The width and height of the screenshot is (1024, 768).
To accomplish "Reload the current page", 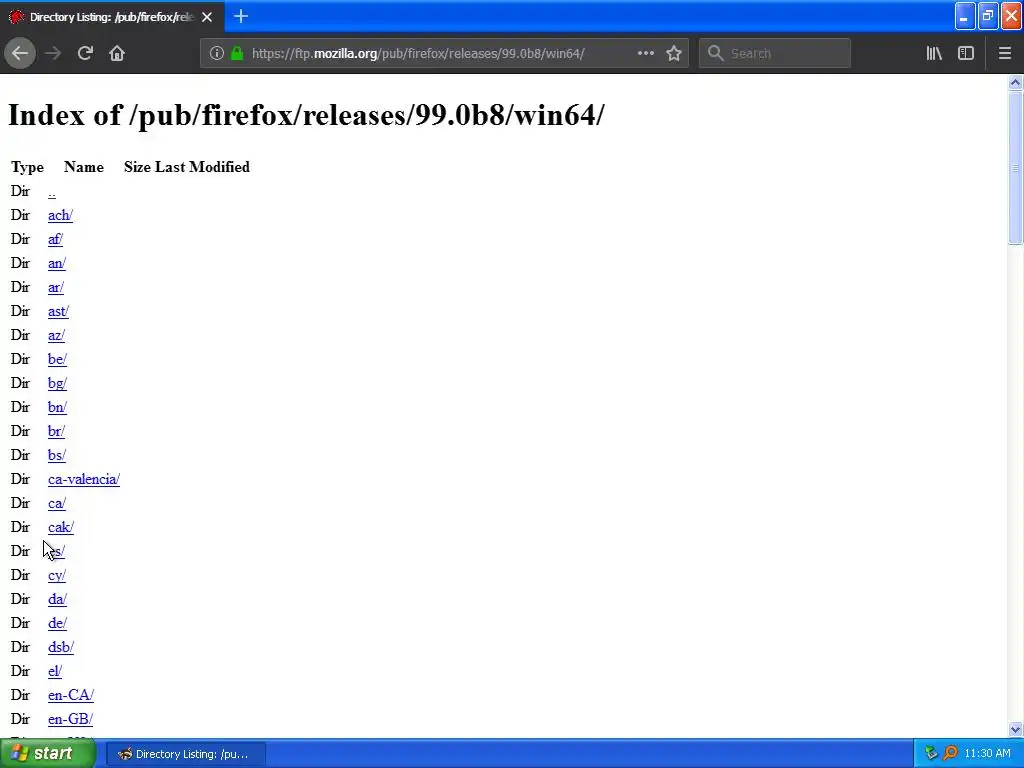I will [85, 53].
